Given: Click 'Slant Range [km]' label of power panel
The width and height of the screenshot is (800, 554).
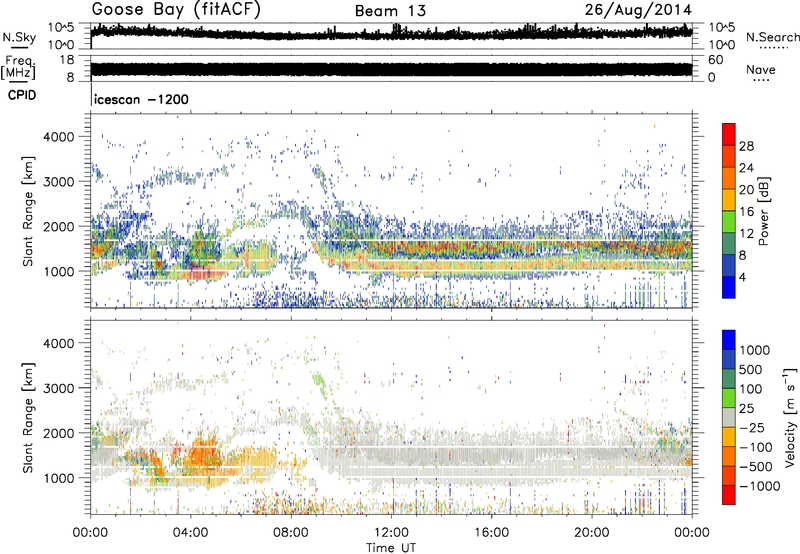Looking at the screenshot, I should tap(28, 212).
